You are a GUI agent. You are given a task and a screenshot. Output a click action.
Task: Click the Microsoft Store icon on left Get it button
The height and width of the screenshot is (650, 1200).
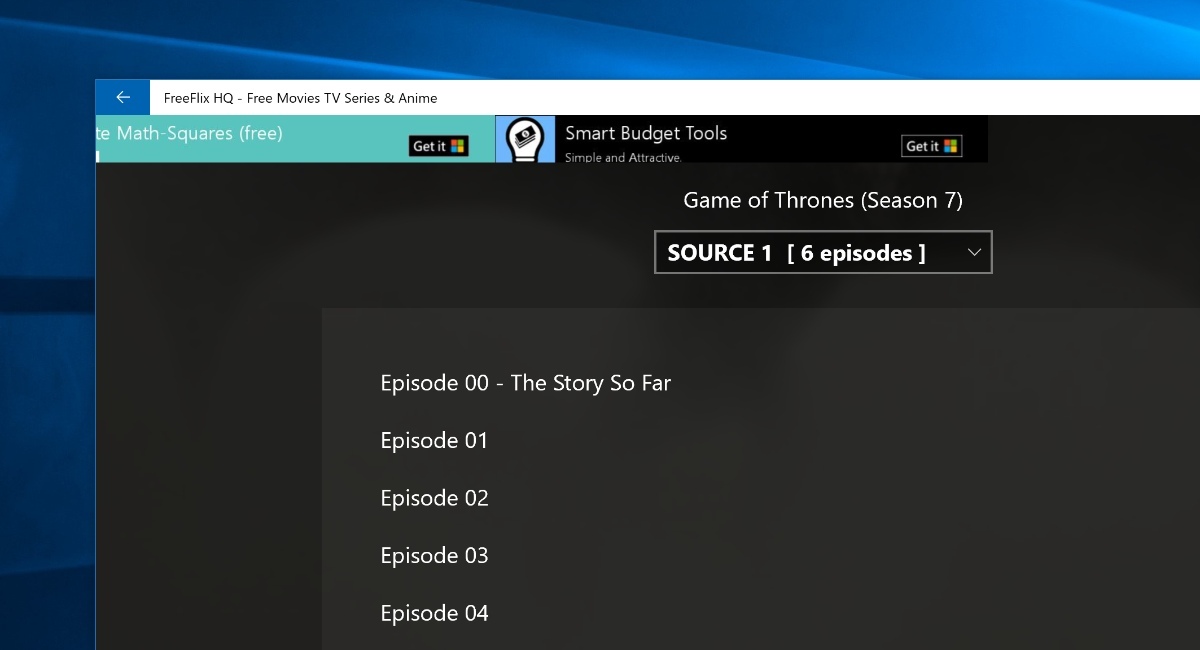tap(457, 146)
